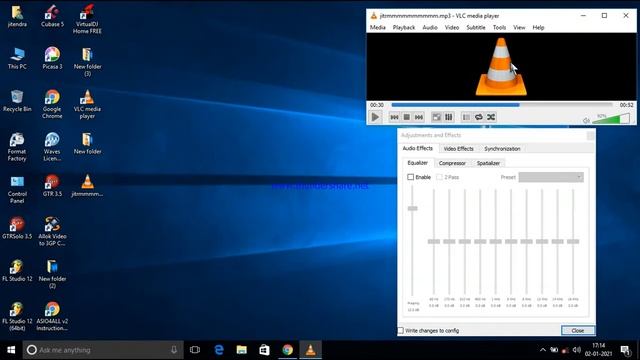Viewport: 640px width, 360px height.
Task: Open File Explorer from the taskbar
Action: pos(242,350)
